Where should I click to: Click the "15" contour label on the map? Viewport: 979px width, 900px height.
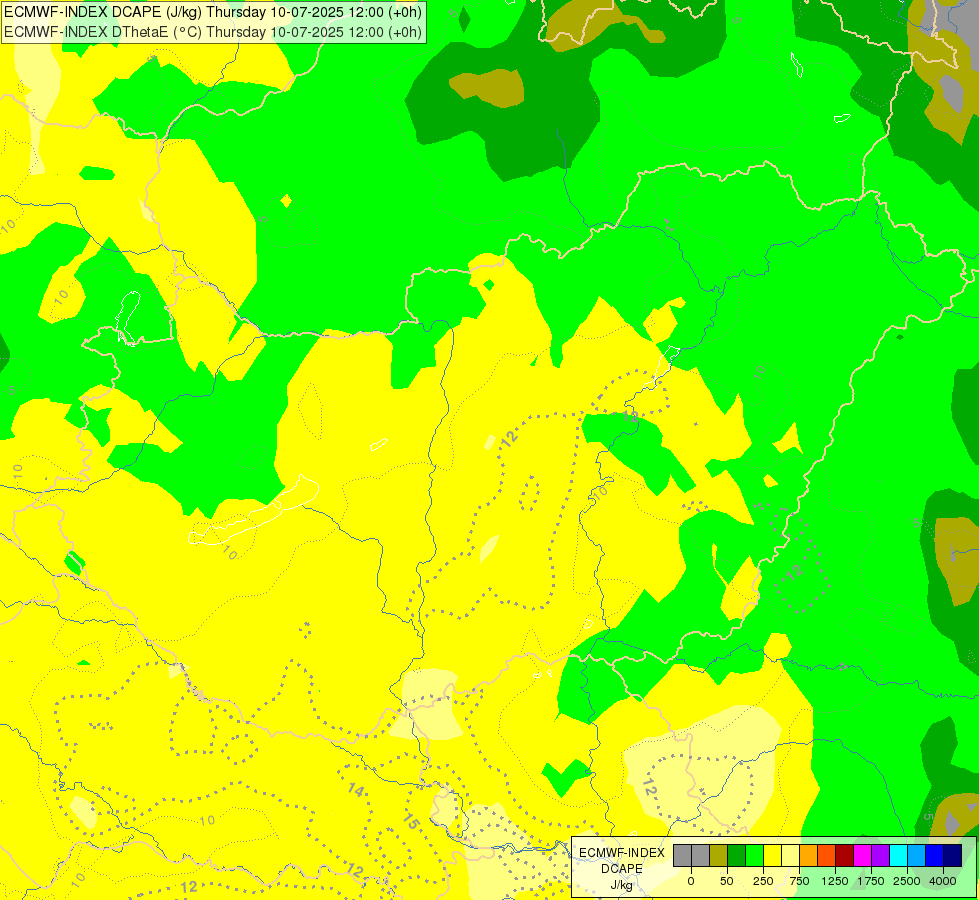(x=410, y=821)
